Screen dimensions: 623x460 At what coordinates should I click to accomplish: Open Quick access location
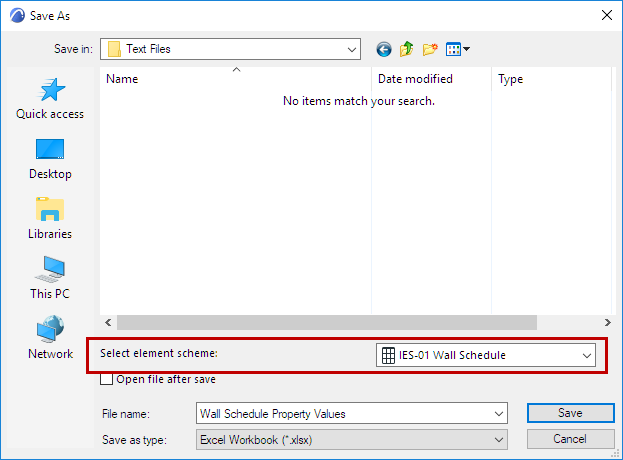coord(50,100)
